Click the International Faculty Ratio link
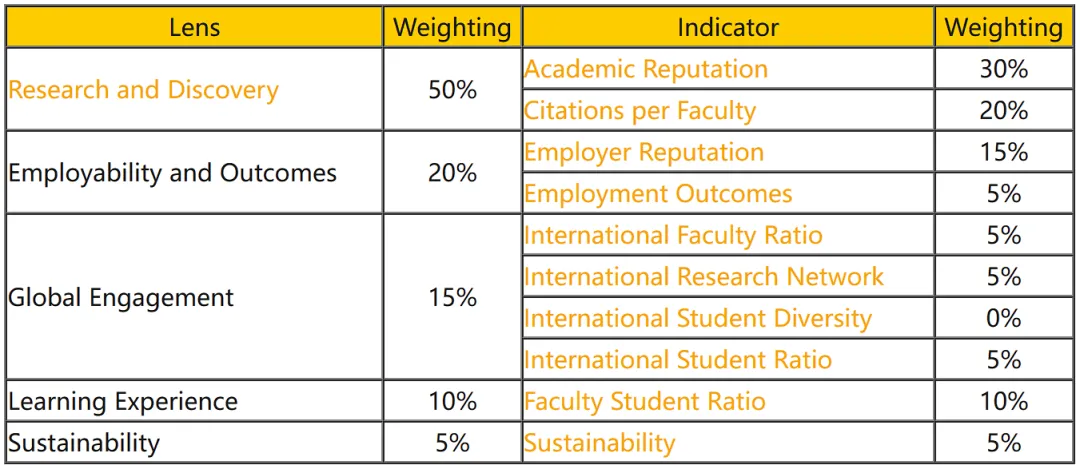This screenshot has height=469, width=1080. pyautogui.click(x=674, y=235)
